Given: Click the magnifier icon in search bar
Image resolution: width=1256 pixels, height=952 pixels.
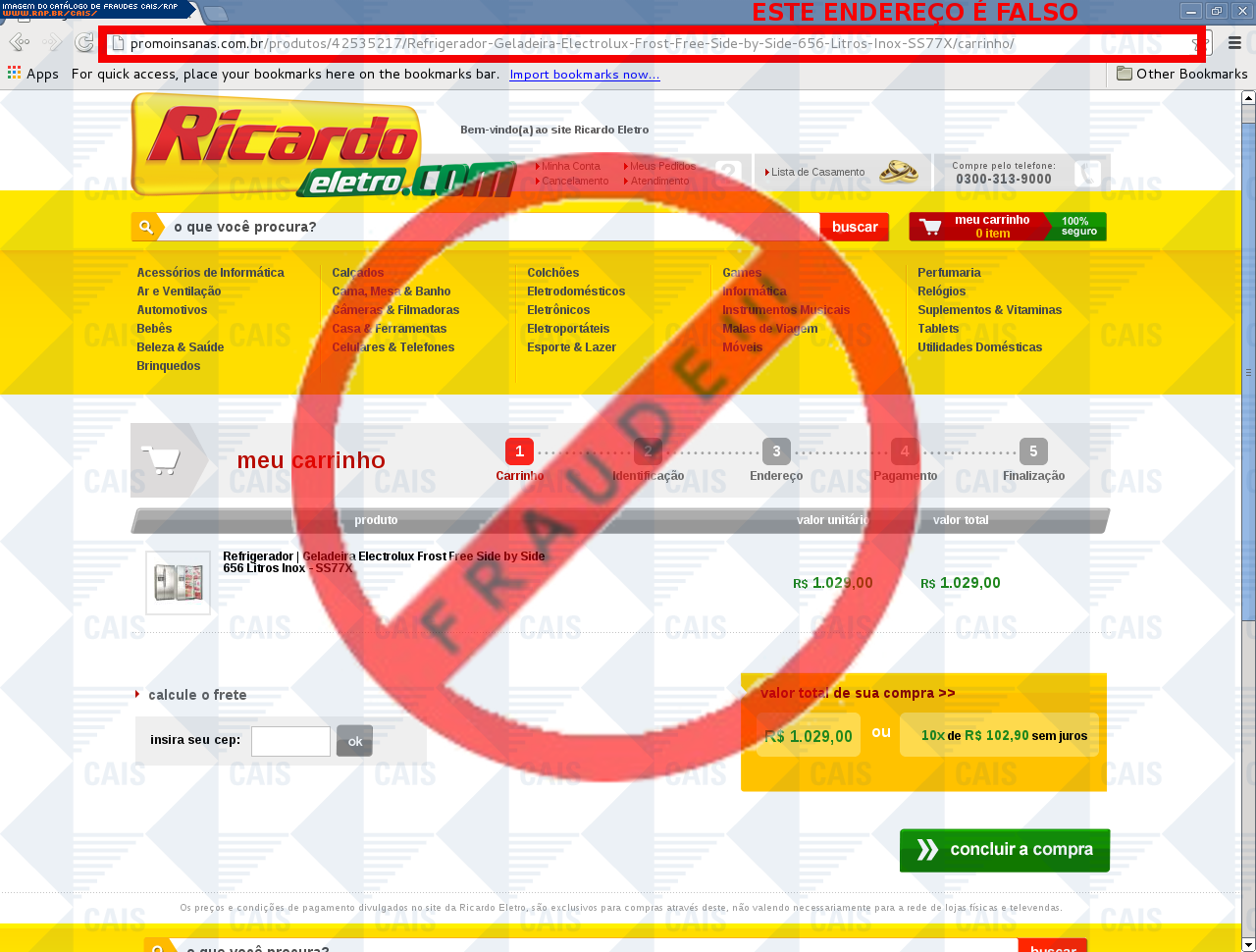Looking at the screenshot, I should point(145,227).
